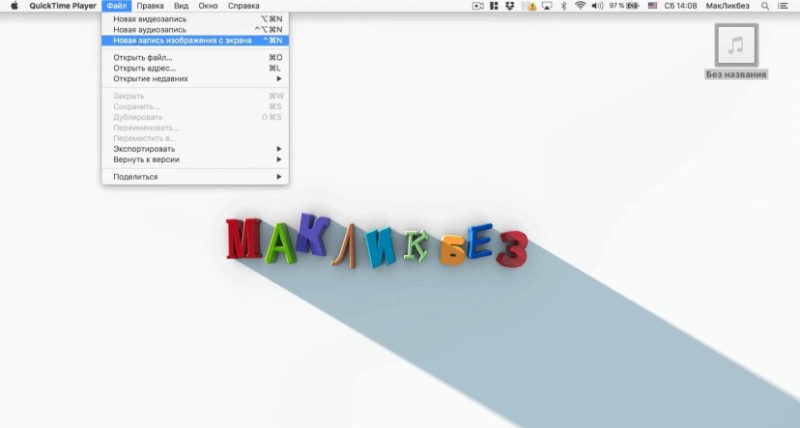Open the МакЛикбез user menu

point(728,6)
